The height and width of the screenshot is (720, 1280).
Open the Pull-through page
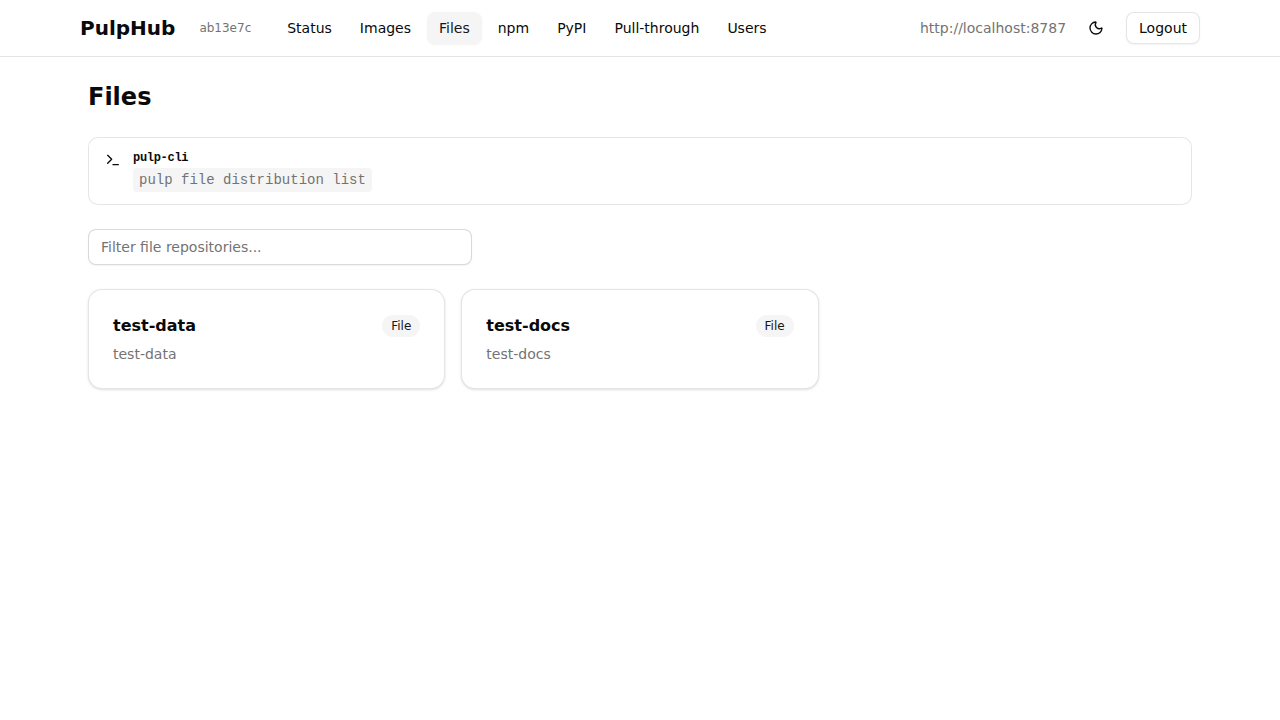click(x=656, y=28)
